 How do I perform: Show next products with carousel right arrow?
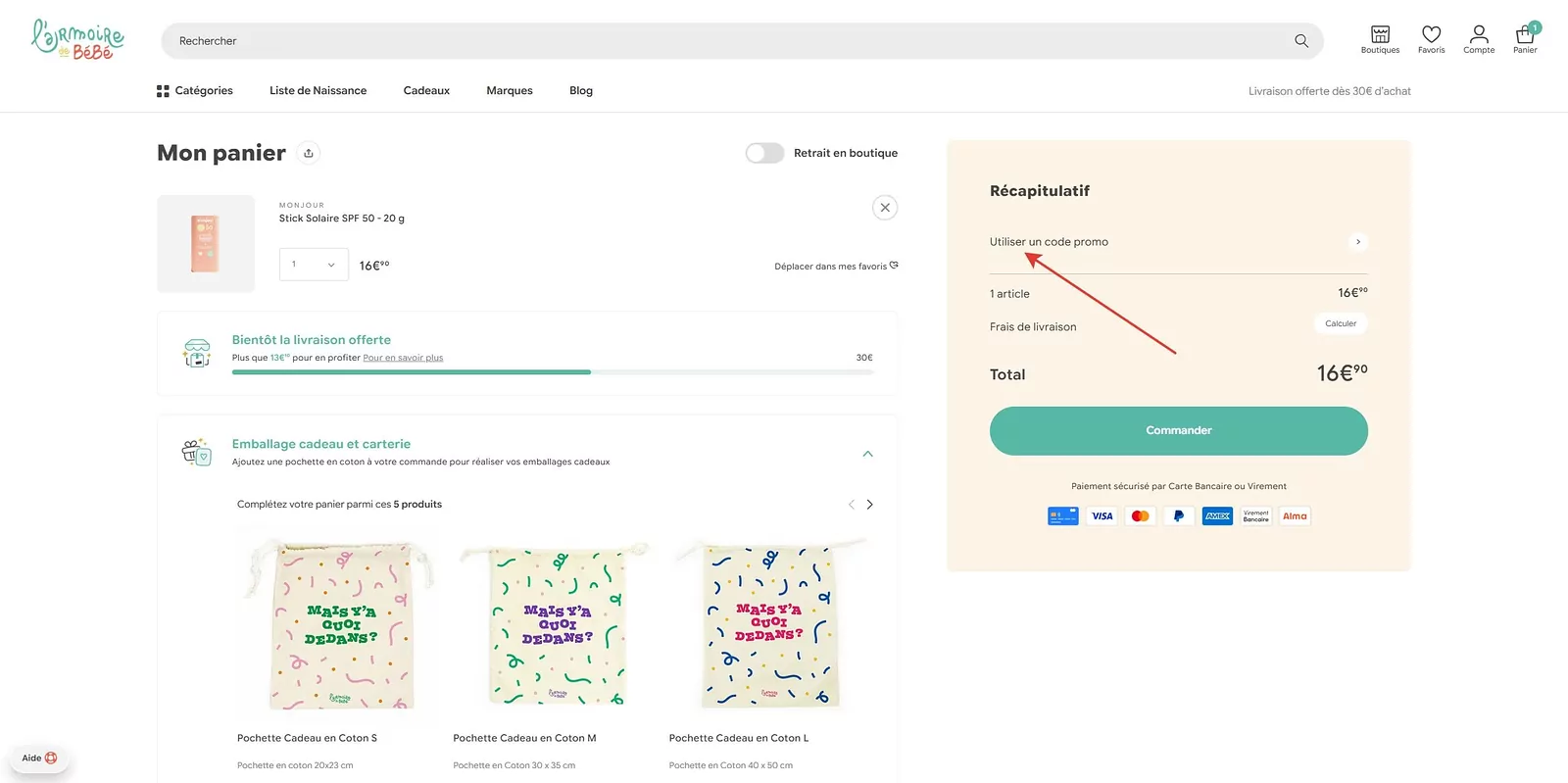[869, 505]
